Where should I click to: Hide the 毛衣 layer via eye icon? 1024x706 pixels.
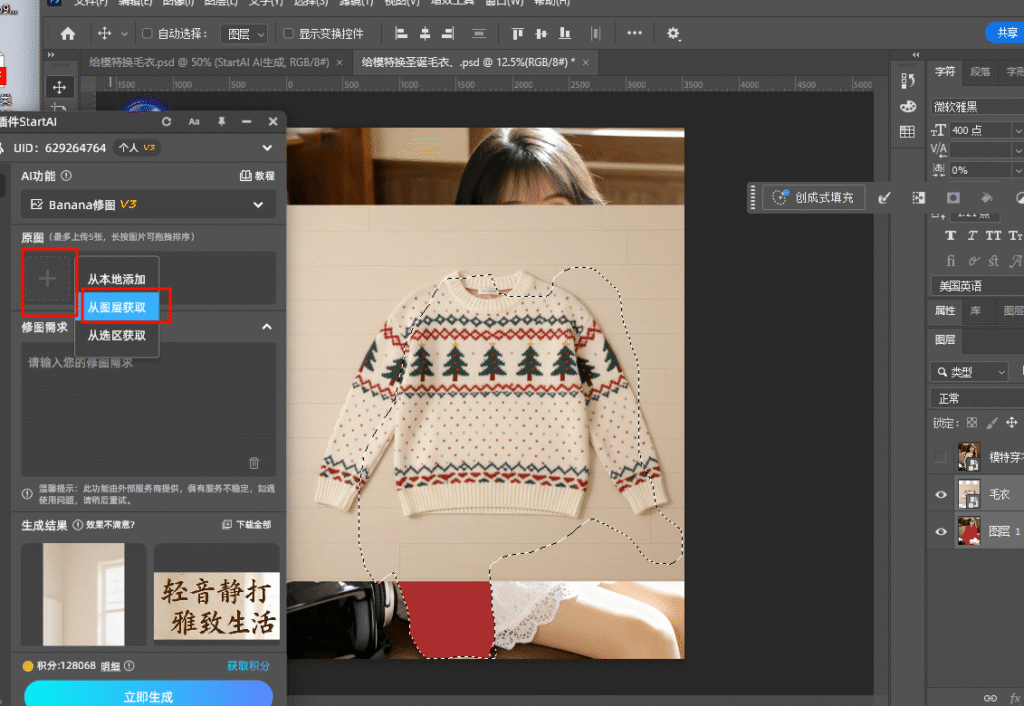pyautogui.click(x=940, y=494)
